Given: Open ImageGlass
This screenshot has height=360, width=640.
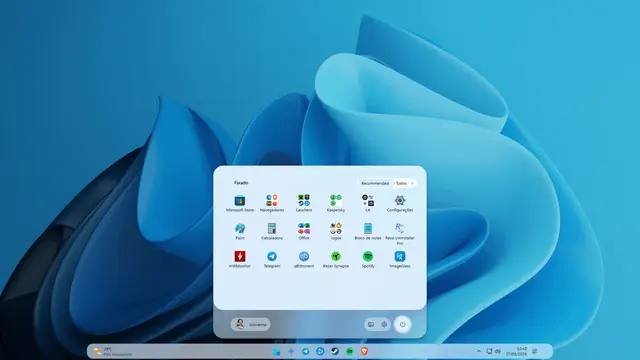Looking at the screenshot, I should click(x=400, y=259).
